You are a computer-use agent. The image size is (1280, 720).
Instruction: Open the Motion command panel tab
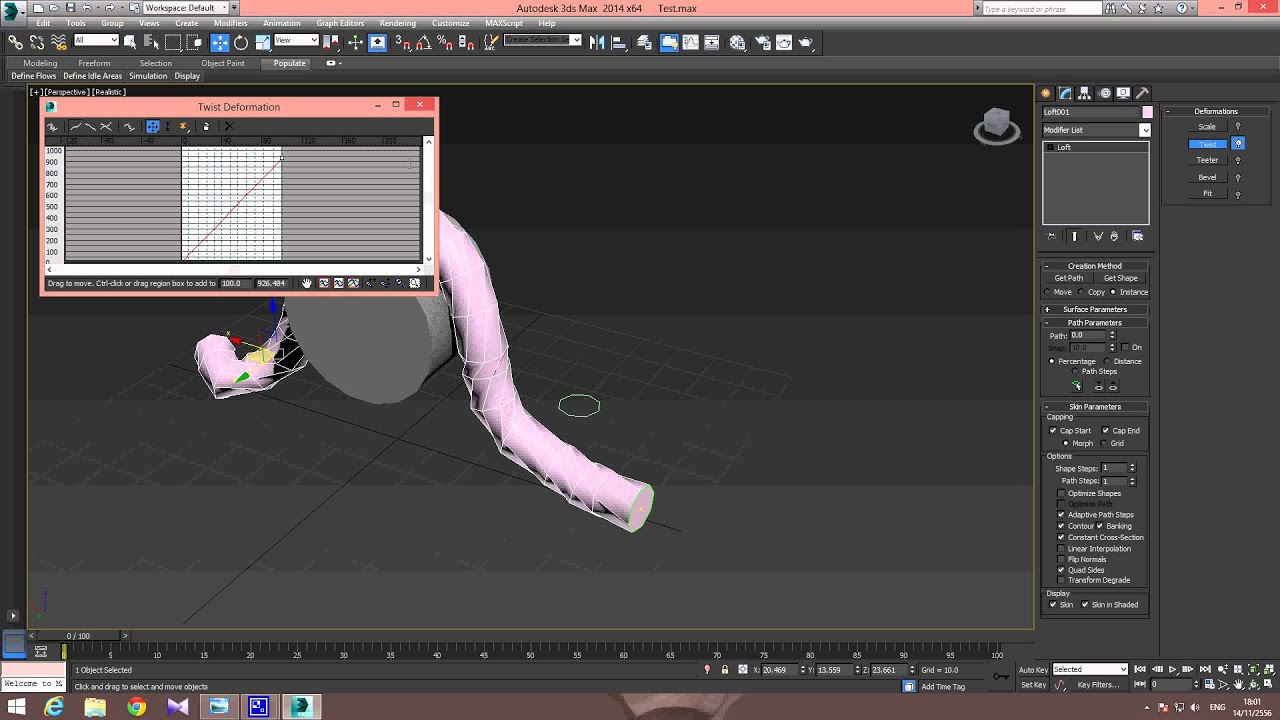pos(1104,93)
